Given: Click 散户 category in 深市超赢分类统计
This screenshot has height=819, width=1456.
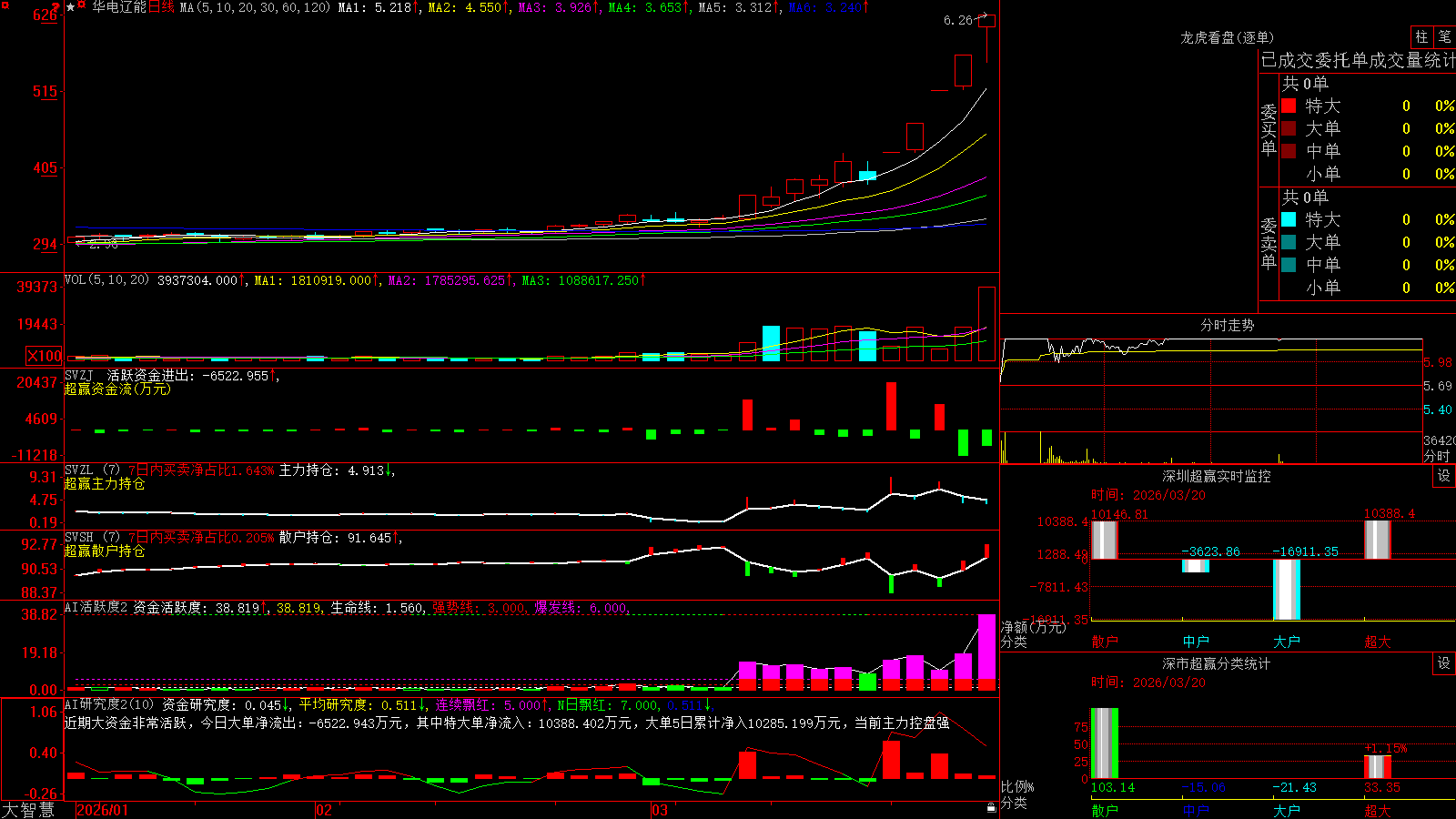Looking at the screenshot, I should tap(1105, 810).
